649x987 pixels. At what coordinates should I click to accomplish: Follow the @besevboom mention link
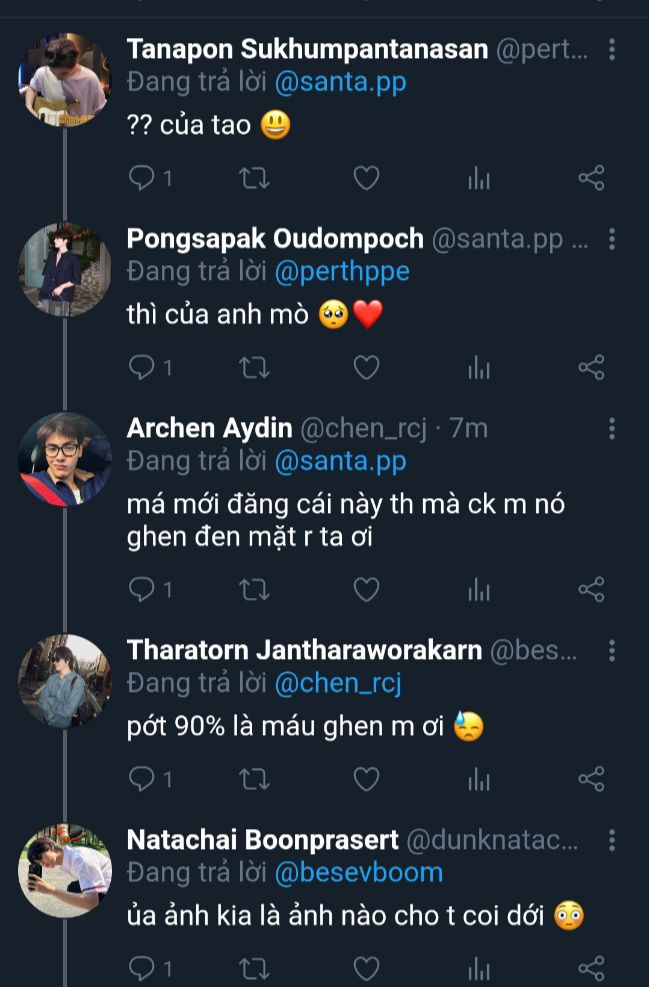coord(358,872)
